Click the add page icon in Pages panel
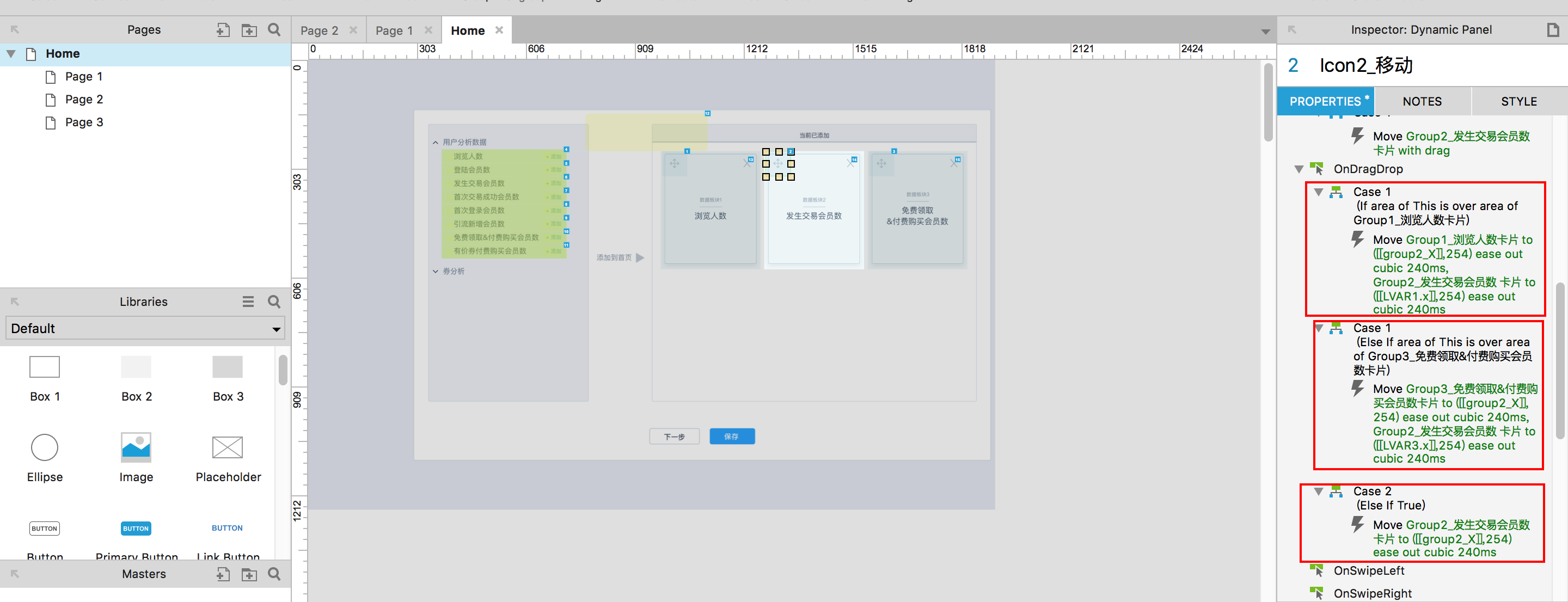 (x=223, y=30)
